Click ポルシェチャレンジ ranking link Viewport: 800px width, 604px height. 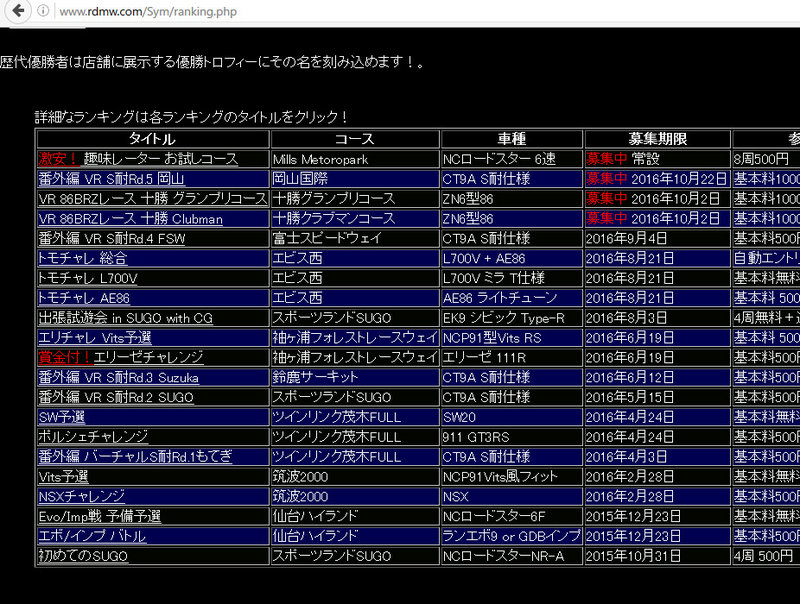[93, 437]
